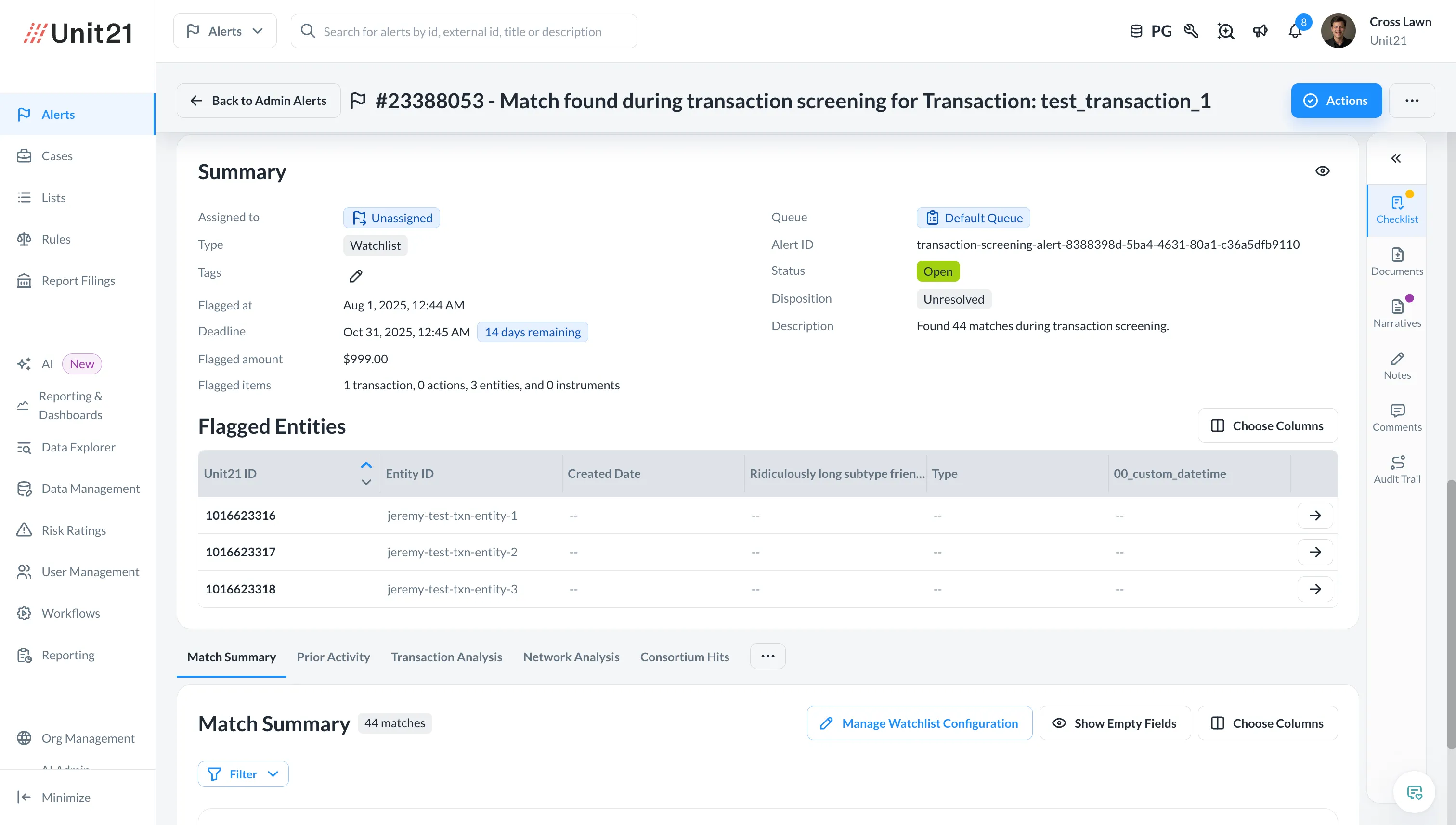Open the Alerts search type dropdown
Image resolution: width=1456 pixels, height=825 pixels.
[x=225, y=31]
